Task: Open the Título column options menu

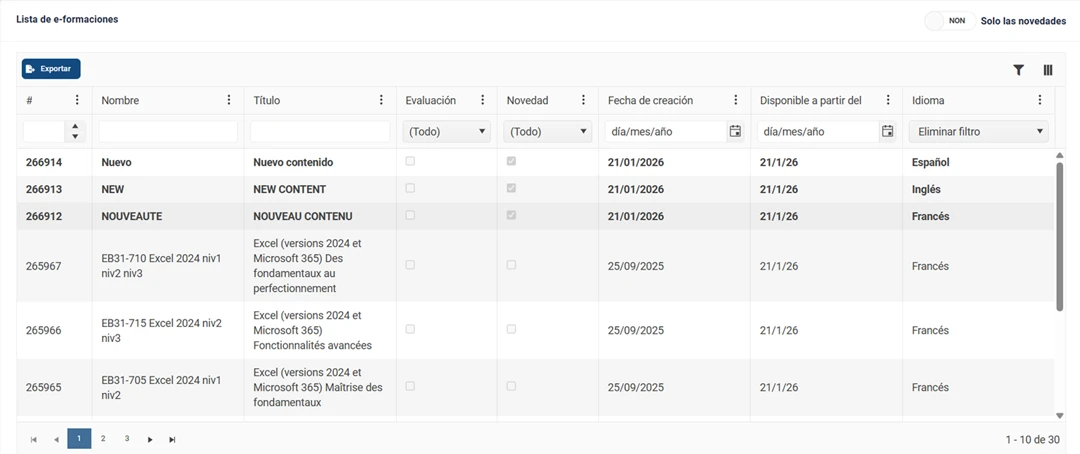Action: [382, 100]
